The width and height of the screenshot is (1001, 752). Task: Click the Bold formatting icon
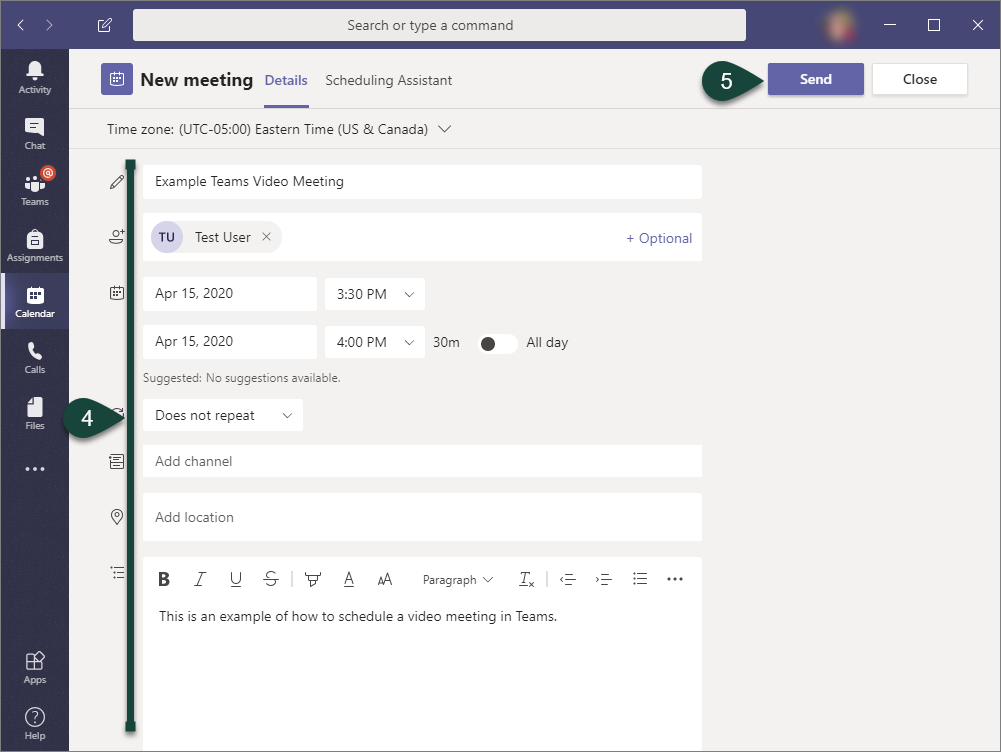[x=164, y=579]
